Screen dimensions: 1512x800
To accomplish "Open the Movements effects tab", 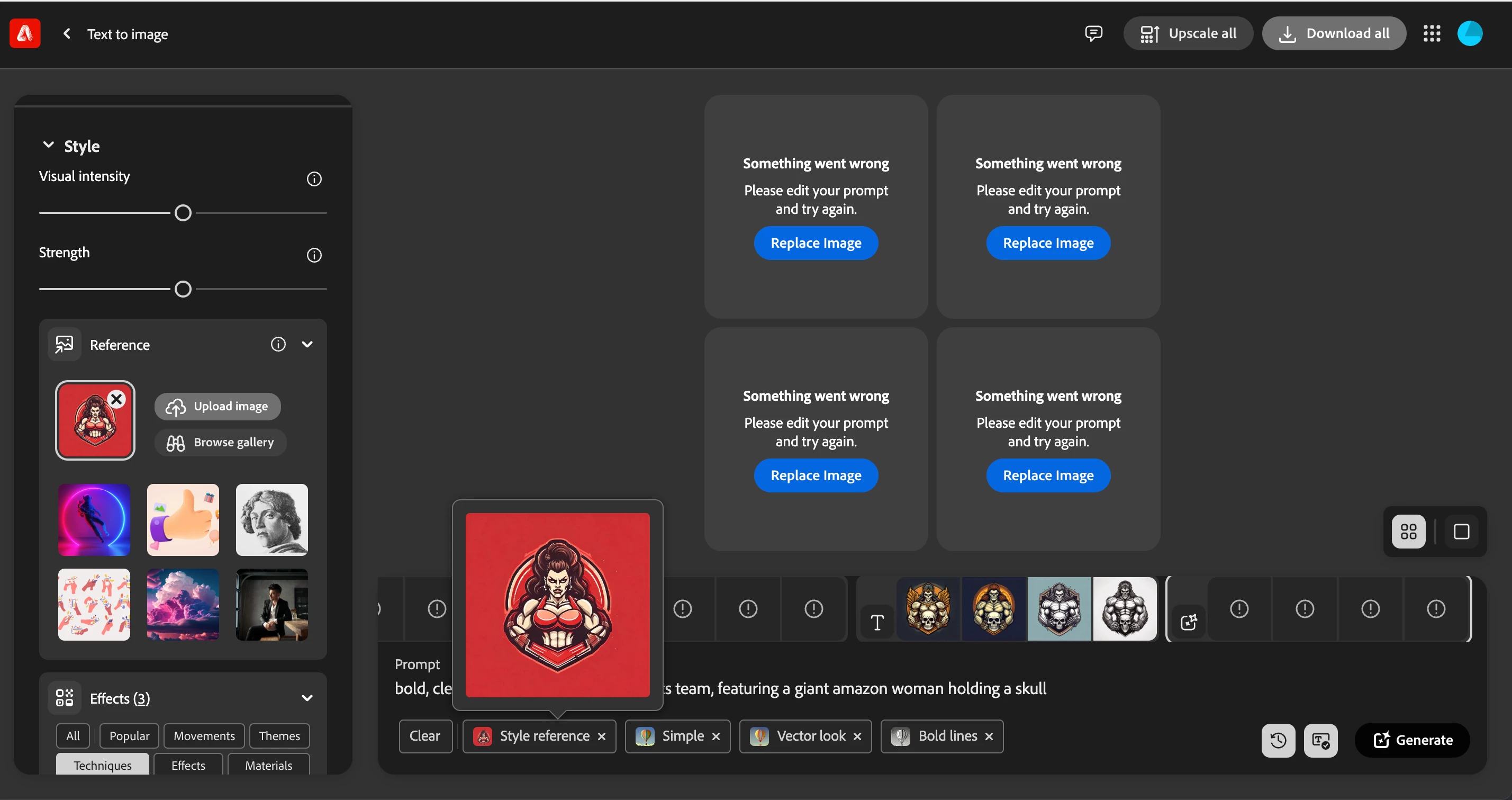I will coord(204,735).
